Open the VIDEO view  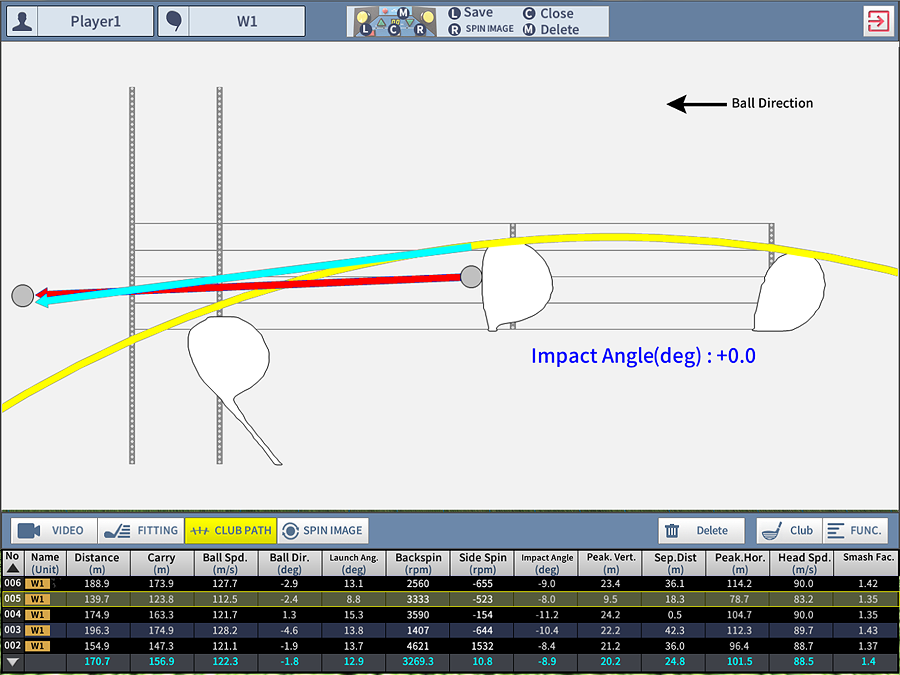[x=54, y=531]
